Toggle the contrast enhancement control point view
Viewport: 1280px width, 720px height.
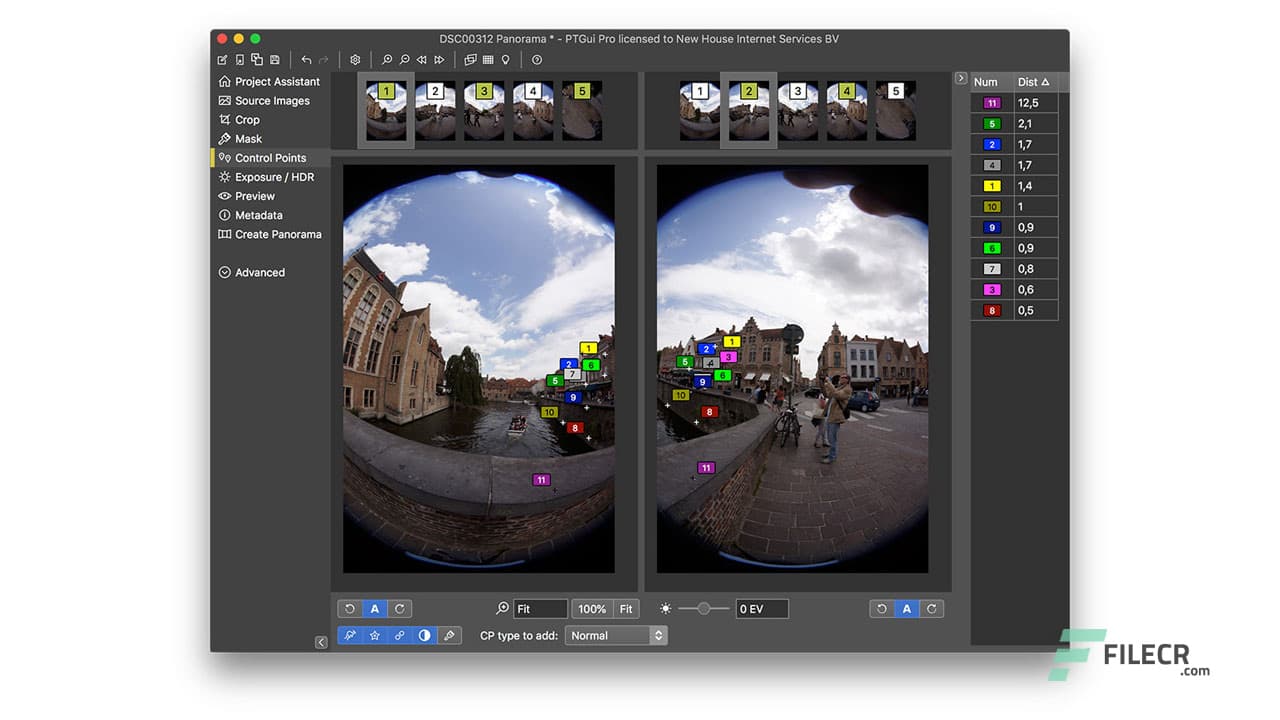point(424,635)
